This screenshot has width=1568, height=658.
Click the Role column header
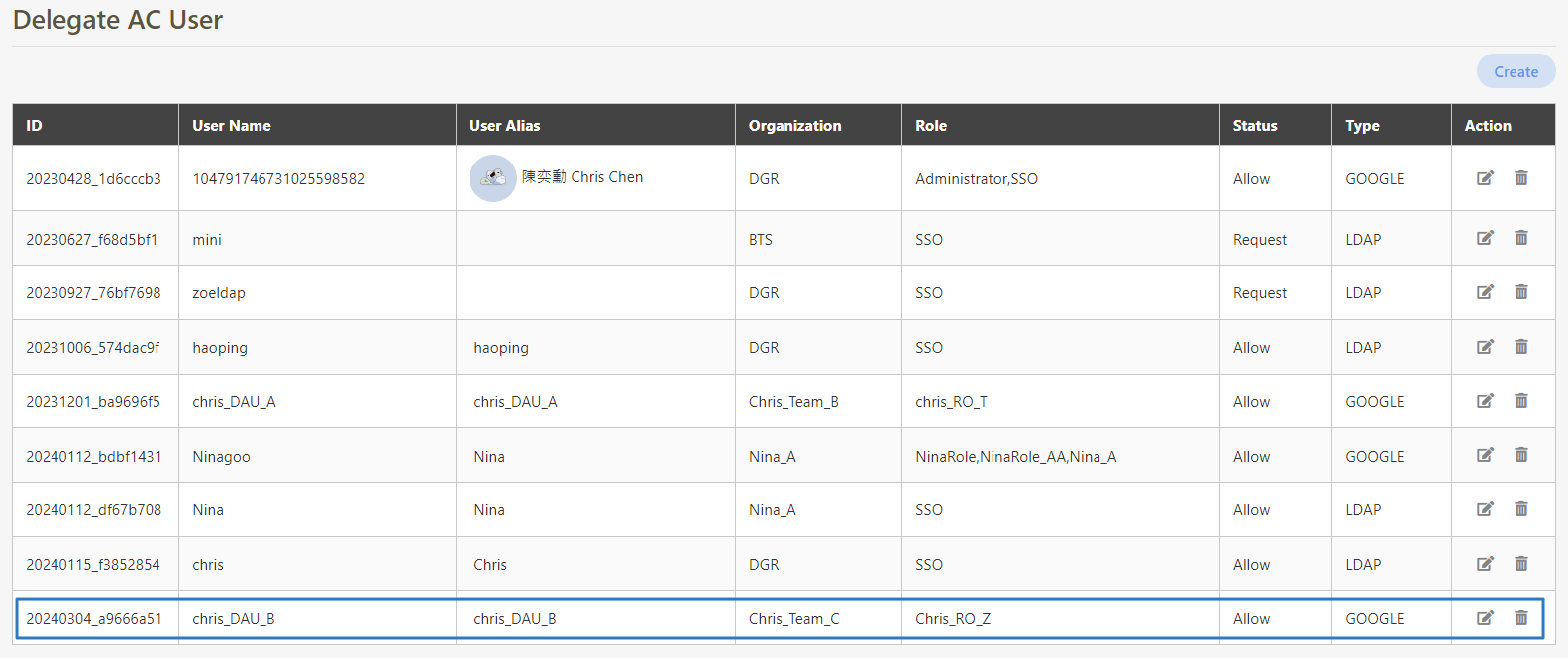click(x=931, y=126)
